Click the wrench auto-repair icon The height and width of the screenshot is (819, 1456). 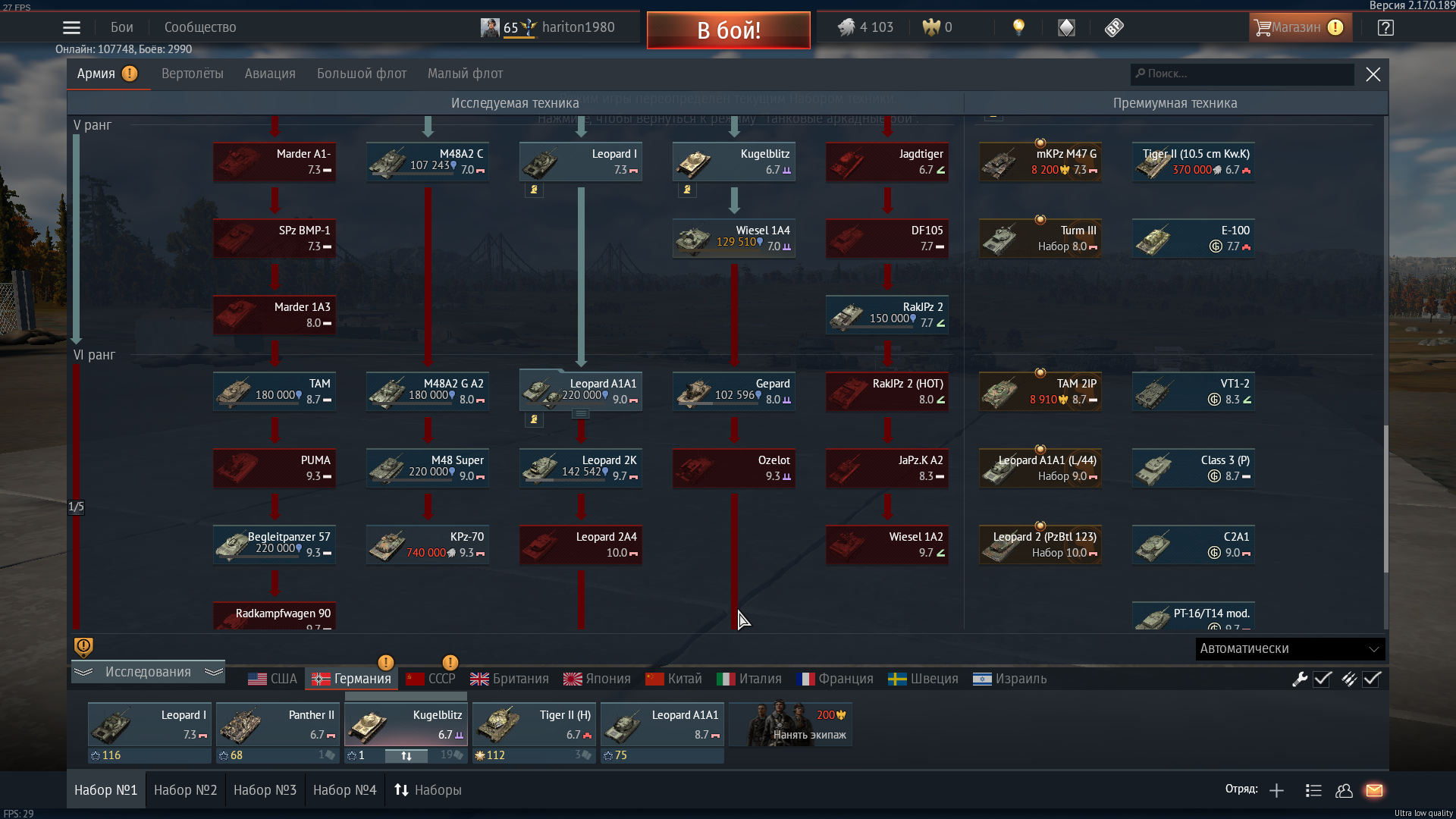[1300, 679]
